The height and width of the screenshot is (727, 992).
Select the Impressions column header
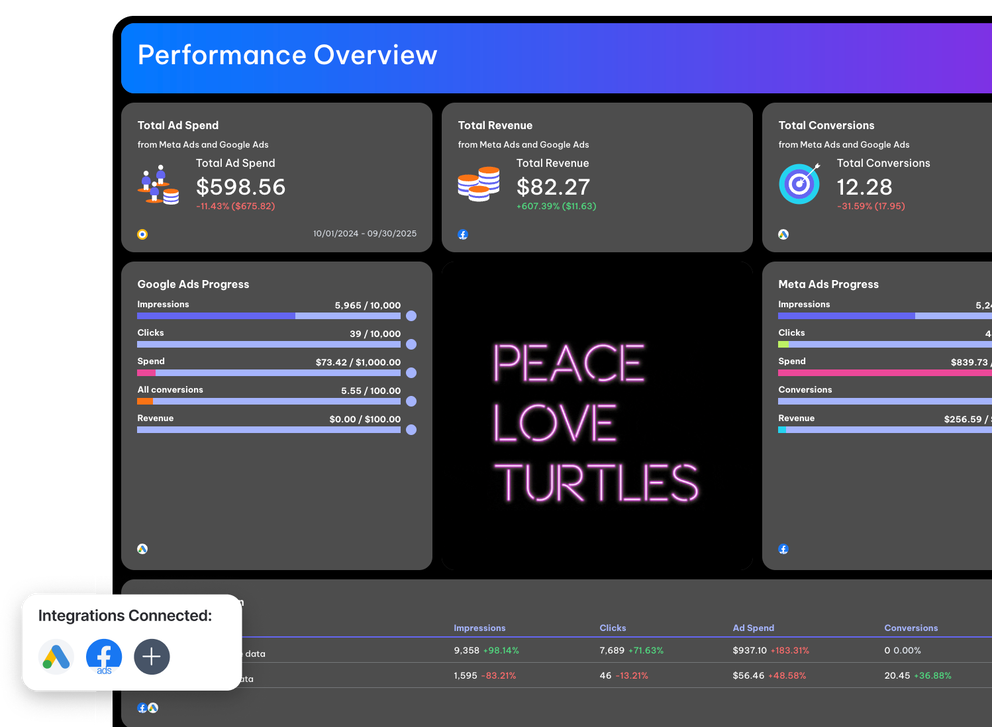point(479,628)
